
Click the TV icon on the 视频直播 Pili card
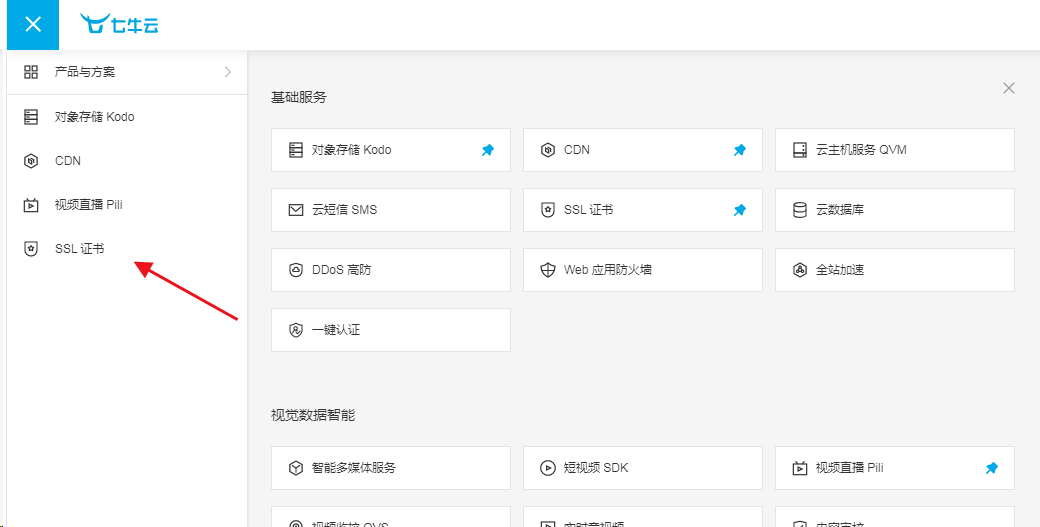point(800,468)
